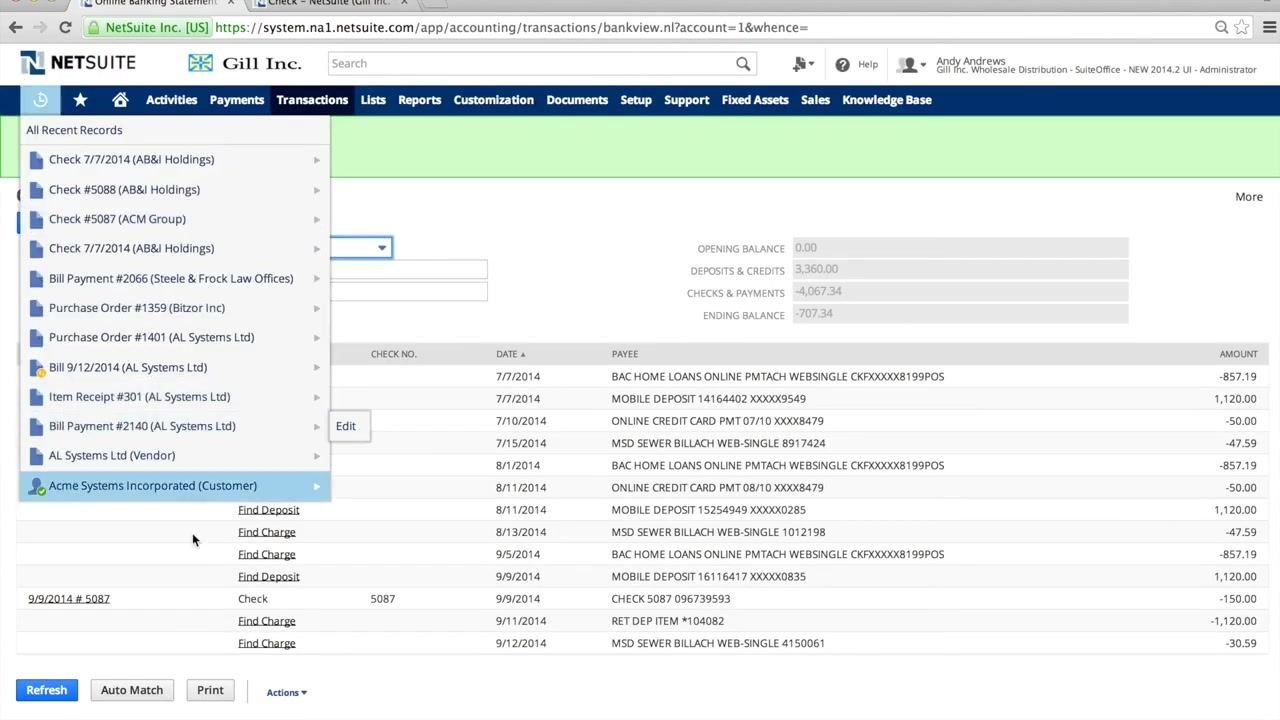The height and width of the screenshot is (720, 1280).
Task: Click the NetSuite logo
Action: (78, 63)
